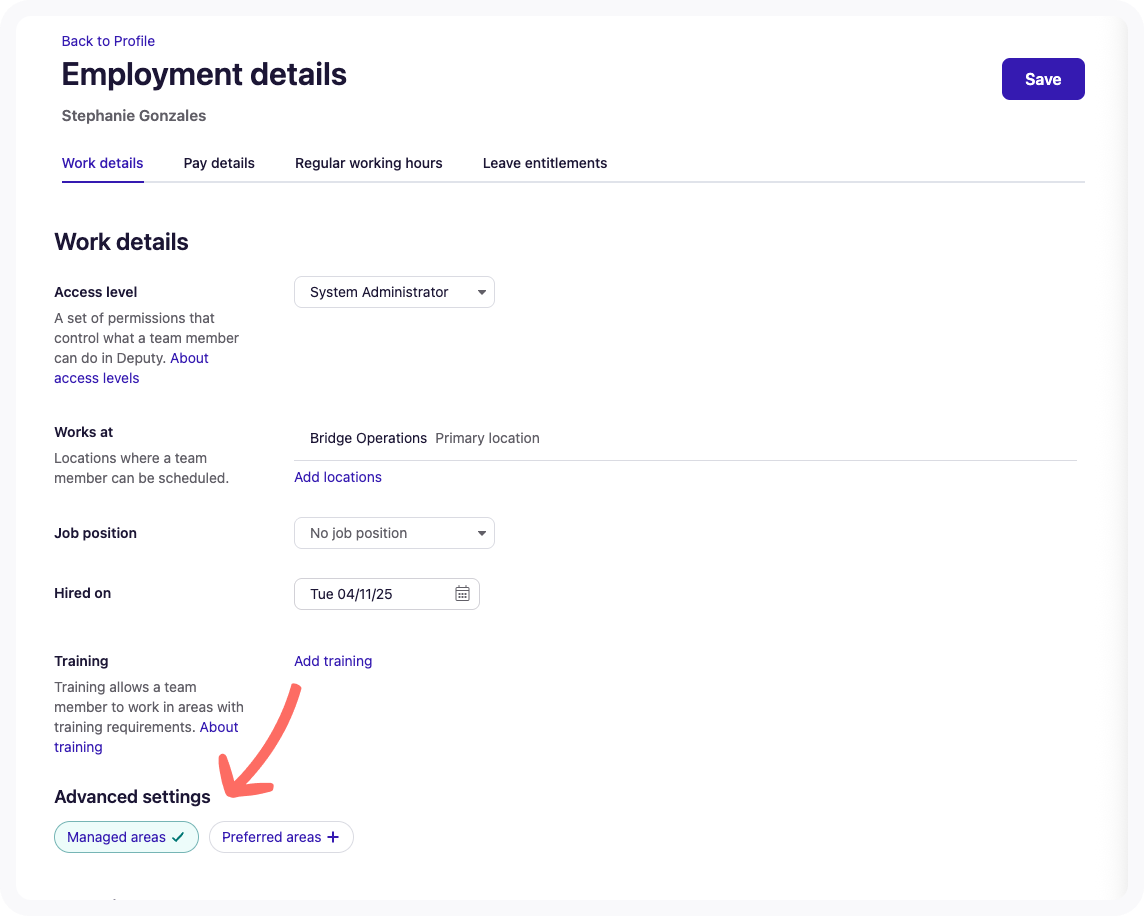Select the Work details tab
Image resolution: width=1144 pixels, height=916 pixels.
pyautogui.click(x=102, y=163)
